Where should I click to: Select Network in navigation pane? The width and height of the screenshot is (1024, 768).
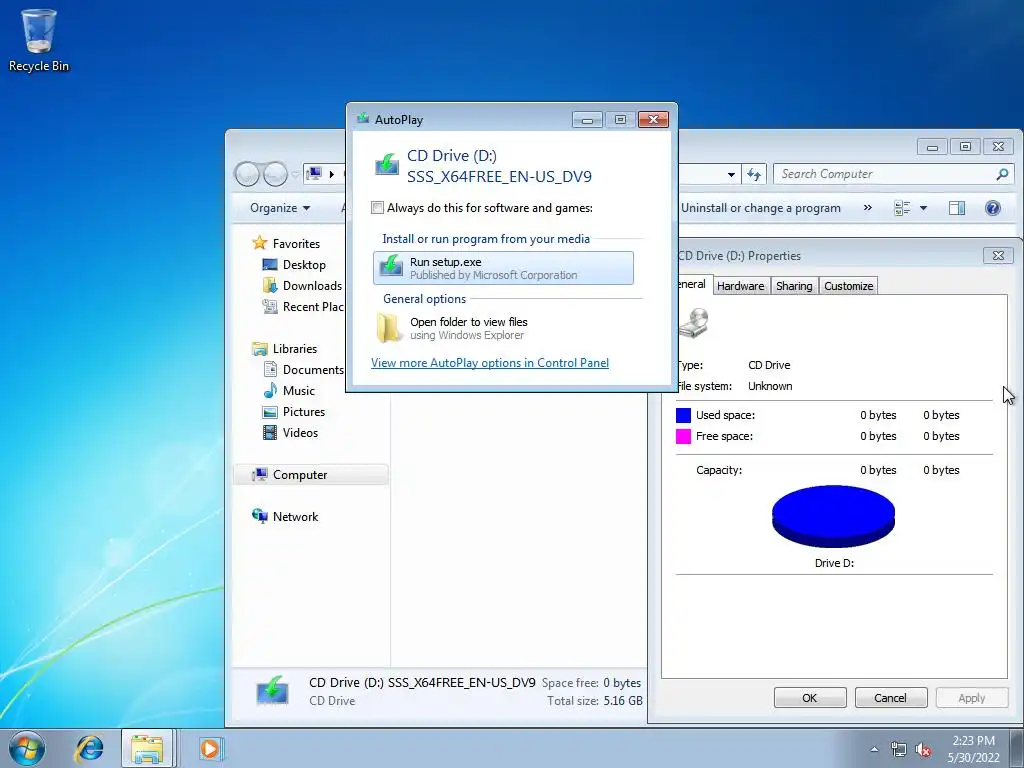tap(285, 517)
